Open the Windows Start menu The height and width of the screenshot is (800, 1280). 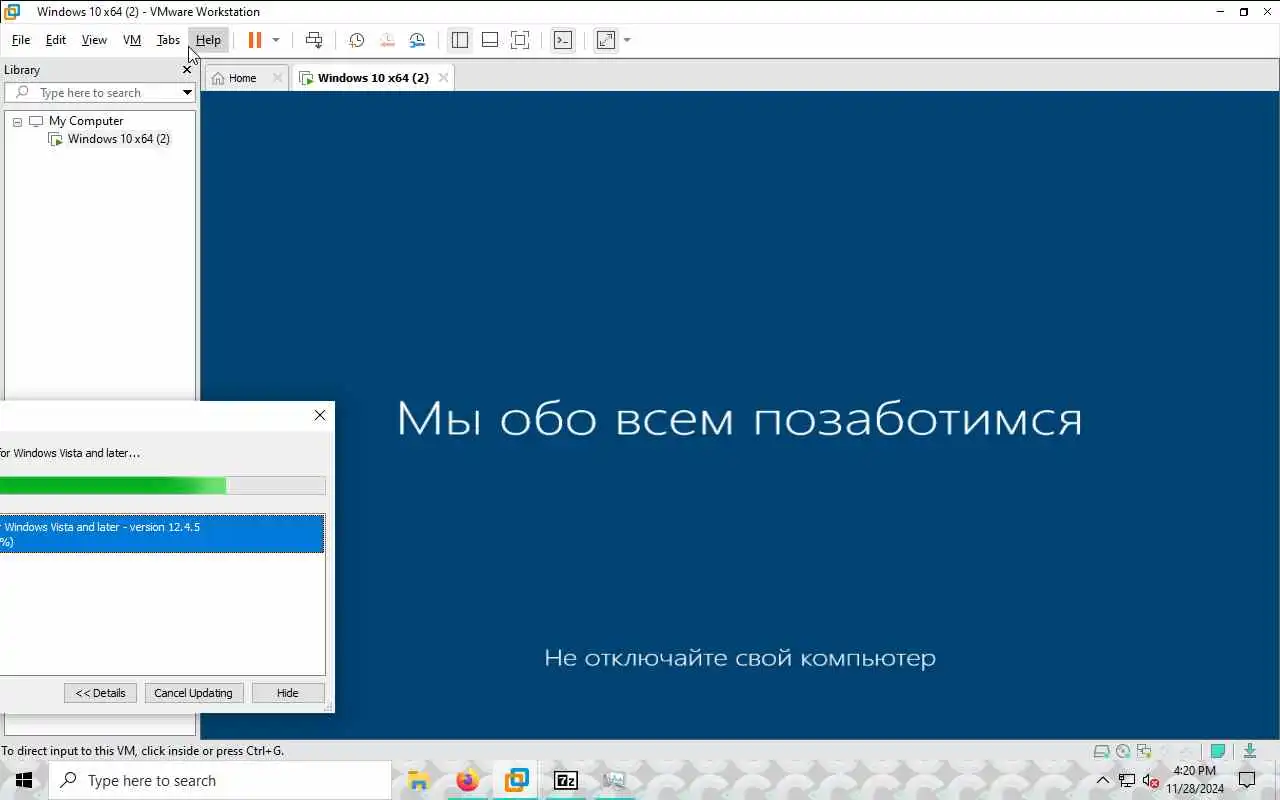pyautogui.click(x=24, y=781)
